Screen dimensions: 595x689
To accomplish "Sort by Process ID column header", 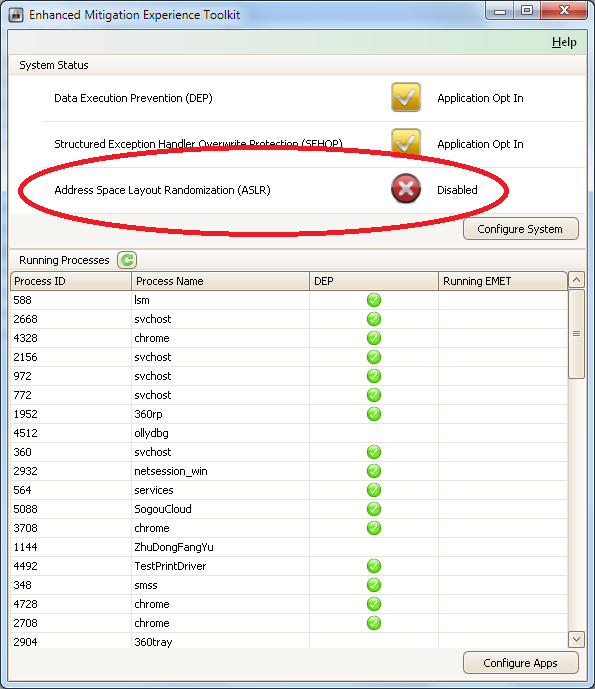I will (71, 281).
